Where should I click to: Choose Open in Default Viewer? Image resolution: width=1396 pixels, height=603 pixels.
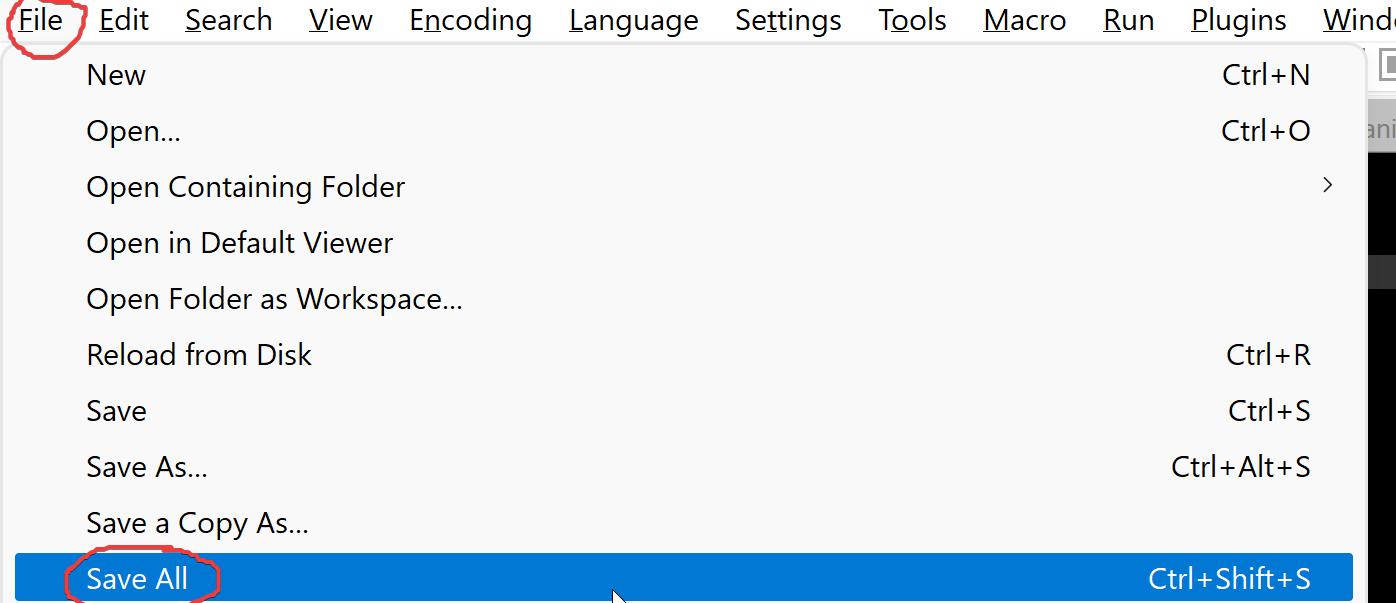click(x=240, y=243)
